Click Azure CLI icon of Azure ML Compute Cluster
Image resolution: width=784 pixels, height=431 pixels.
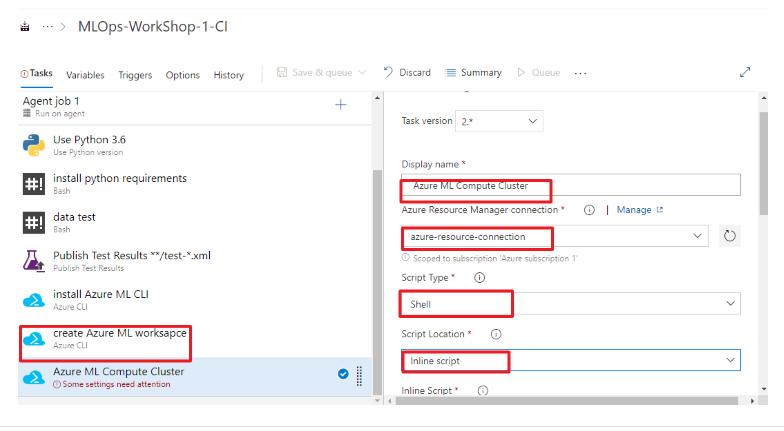point(34,377)
